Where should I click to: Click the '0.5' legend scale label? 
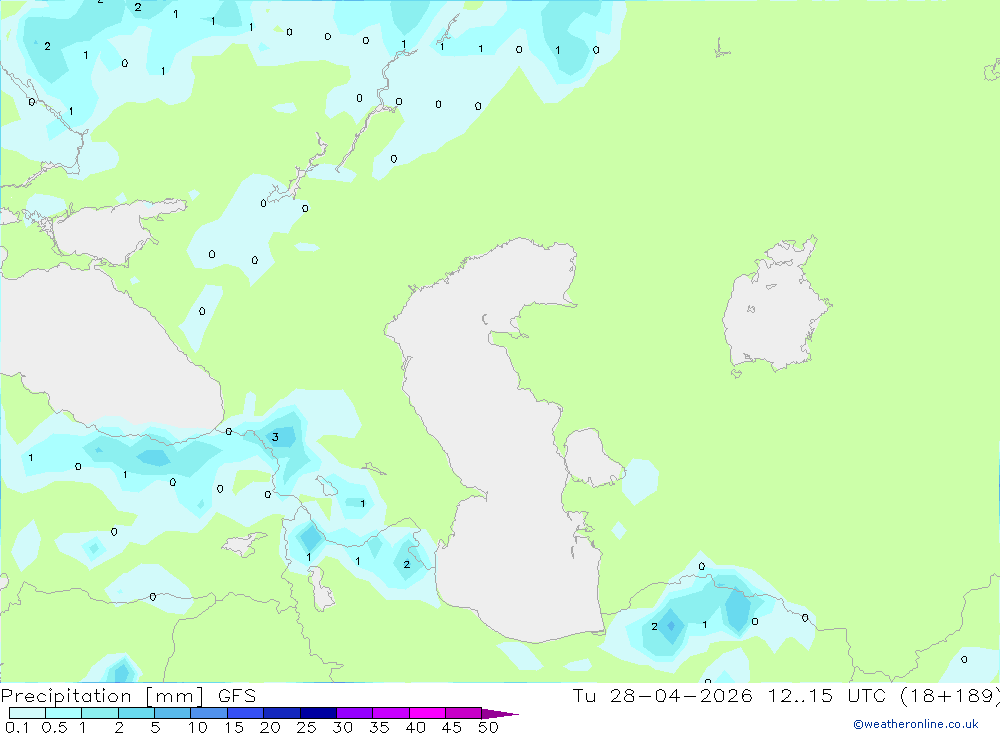pyautogui.click(x=54, y=727)
